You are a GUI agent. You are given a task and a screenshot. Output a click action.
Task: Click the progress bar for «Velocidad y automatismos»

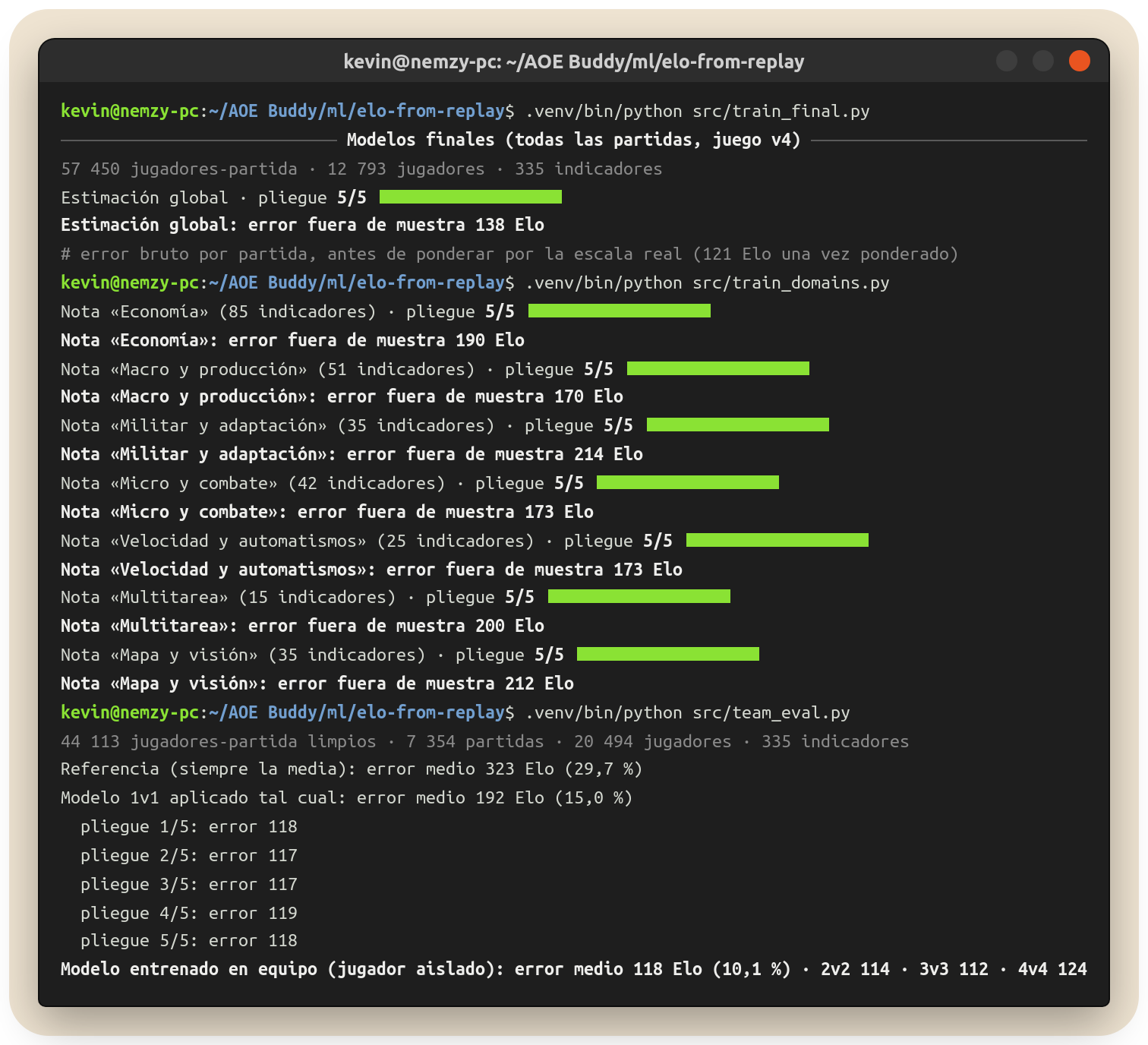[x=777, y=540]
